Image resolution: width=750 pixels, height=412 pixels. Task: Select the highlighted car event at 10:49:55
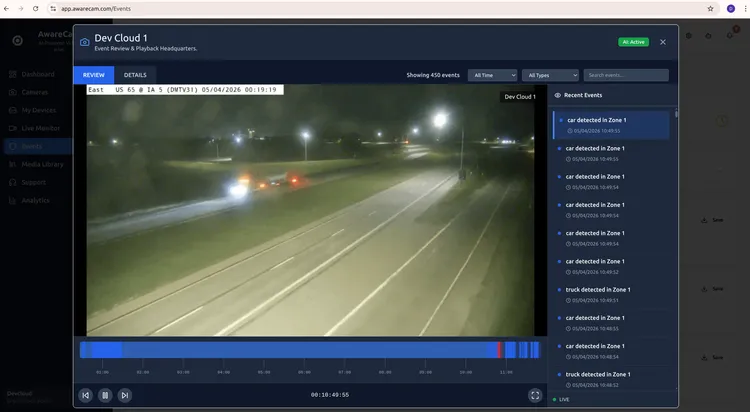[x=611, y=125]
